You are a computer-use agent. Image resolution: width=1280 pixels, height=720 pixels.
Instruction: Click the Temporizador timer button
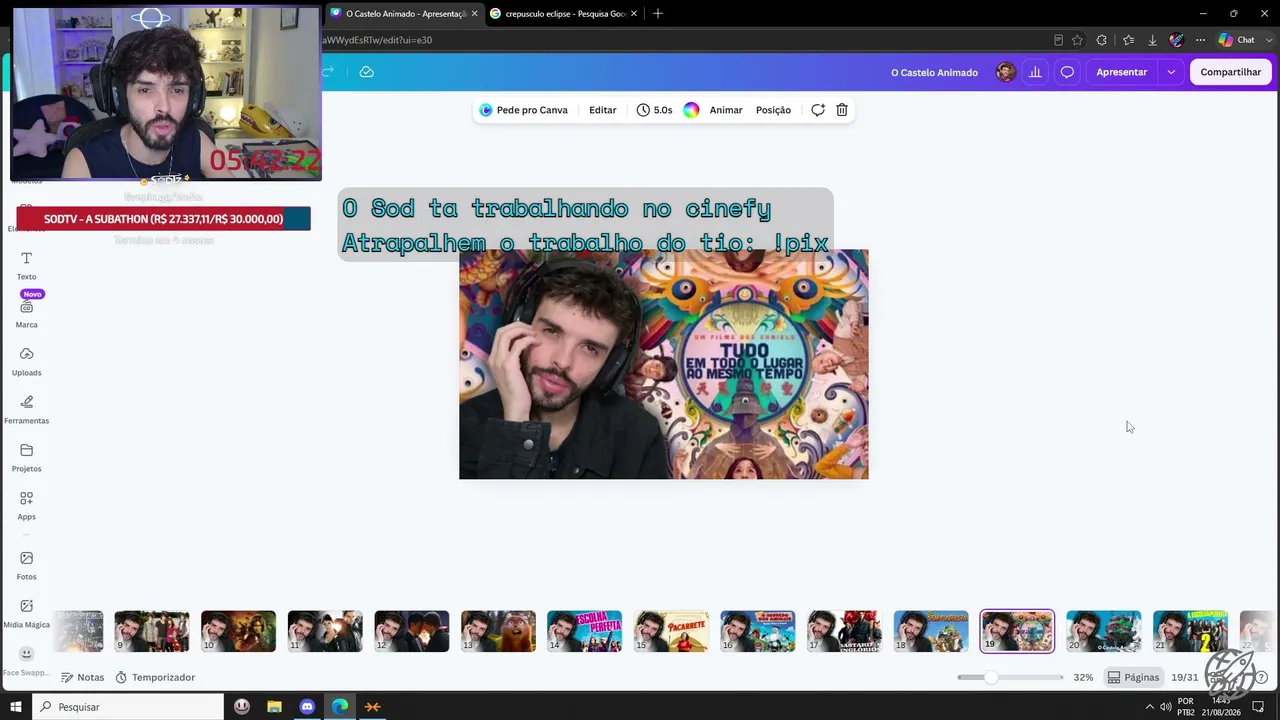point(155,677)
